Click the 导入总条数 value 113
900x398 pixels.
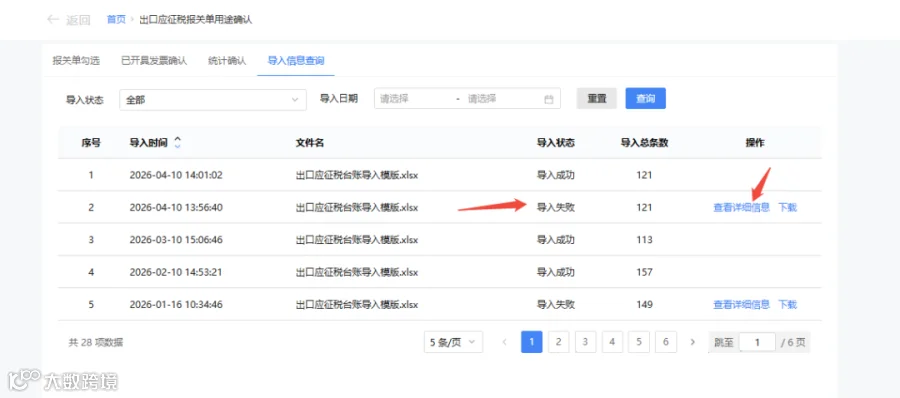coord(644,240)
